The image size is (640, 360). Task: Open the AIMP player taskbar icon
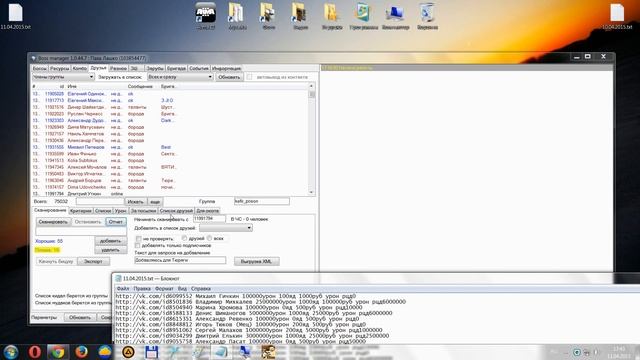point(128,351)
